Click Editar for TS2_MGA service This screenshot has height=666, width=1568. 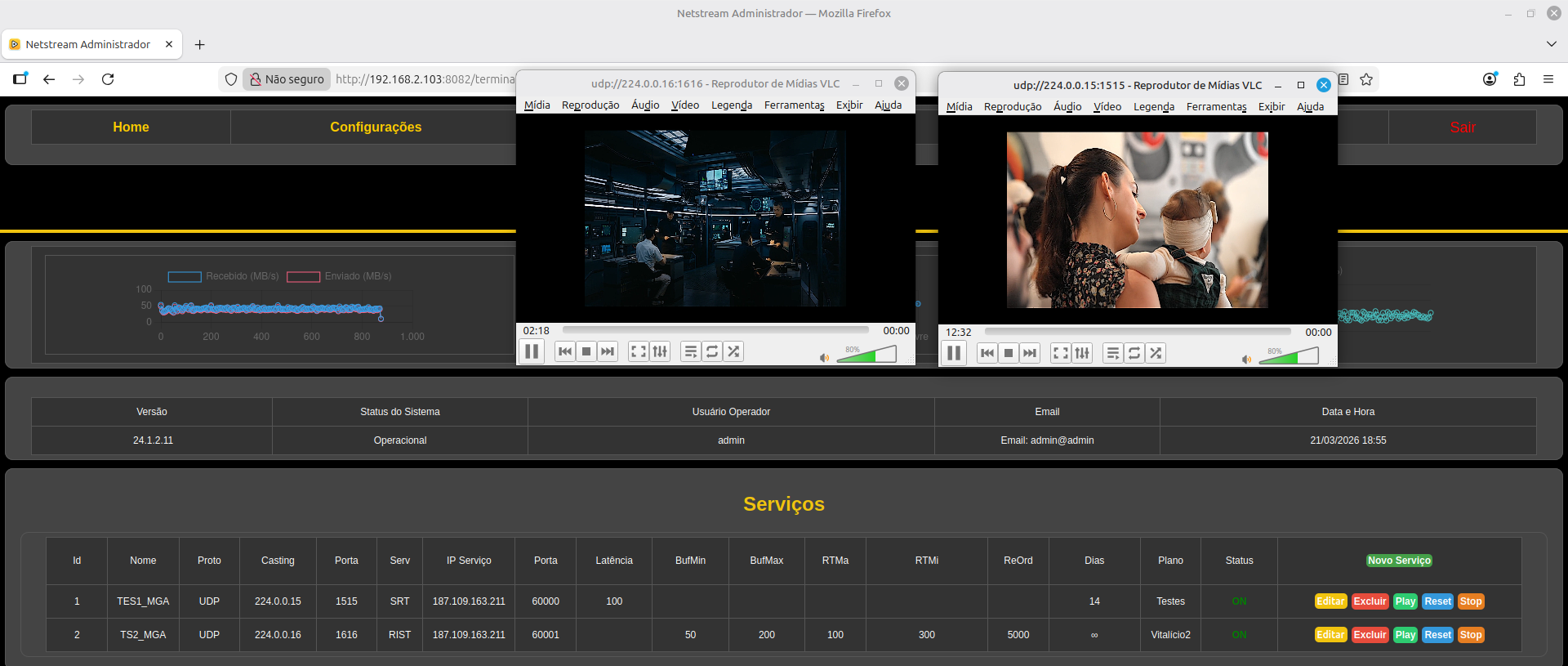(x=1330, y=635)
